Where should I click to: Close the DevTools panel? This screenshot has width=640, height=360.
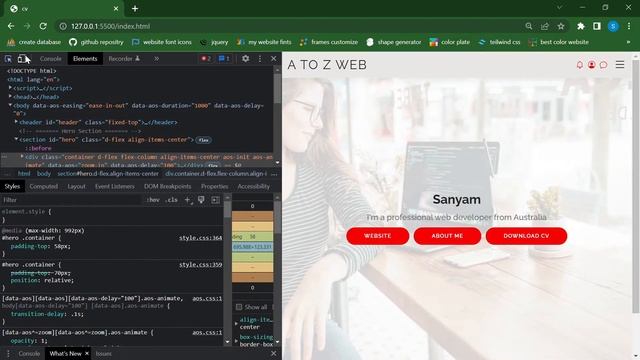point(273,59)
